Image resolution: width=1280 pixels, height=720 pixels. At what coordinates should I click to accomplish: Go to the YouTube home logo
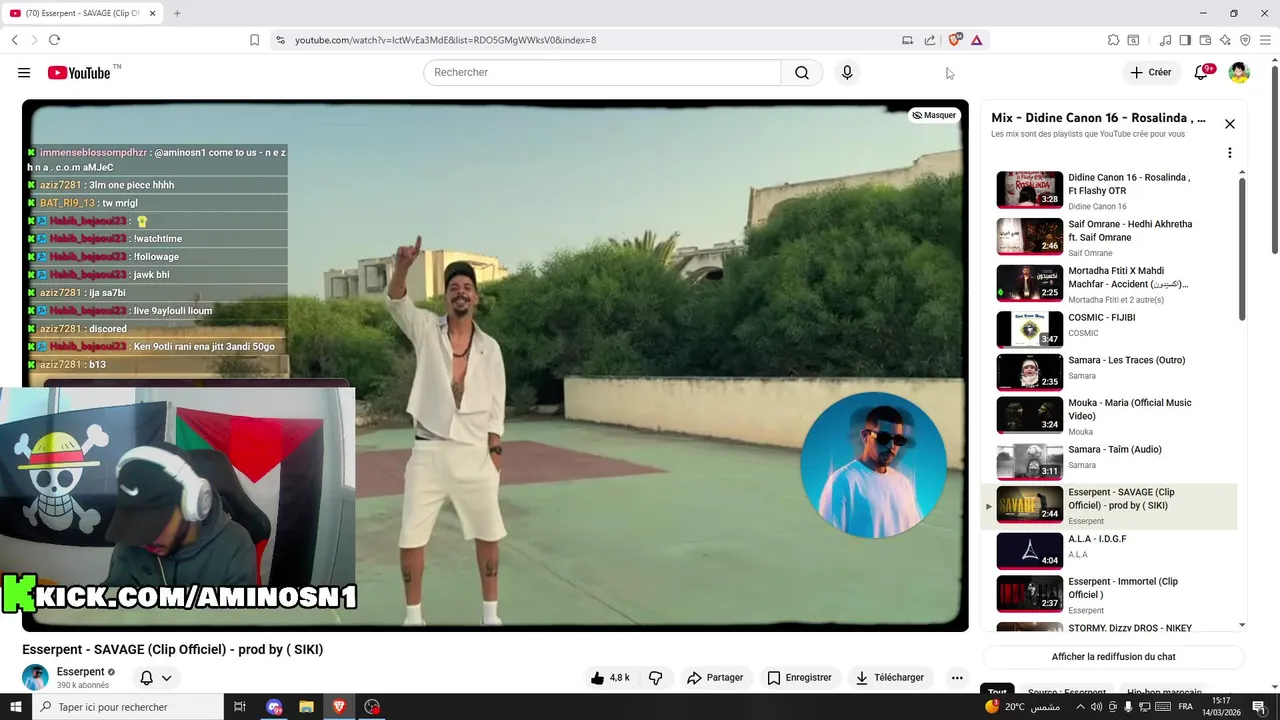click(x=79, y=73)
